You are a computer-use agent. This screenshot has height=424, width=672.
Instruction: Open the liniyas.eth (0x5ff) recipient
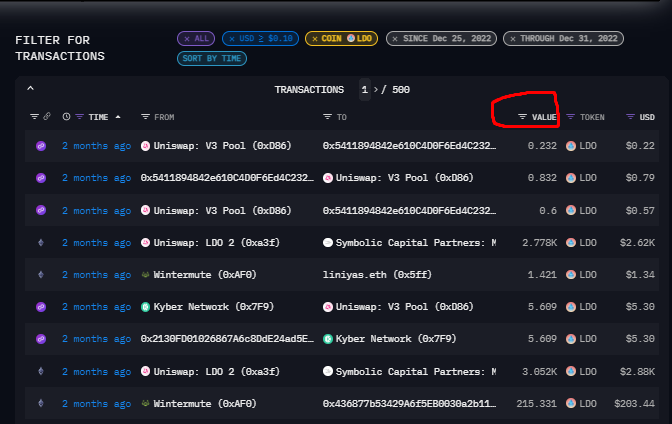pos(377,275)
